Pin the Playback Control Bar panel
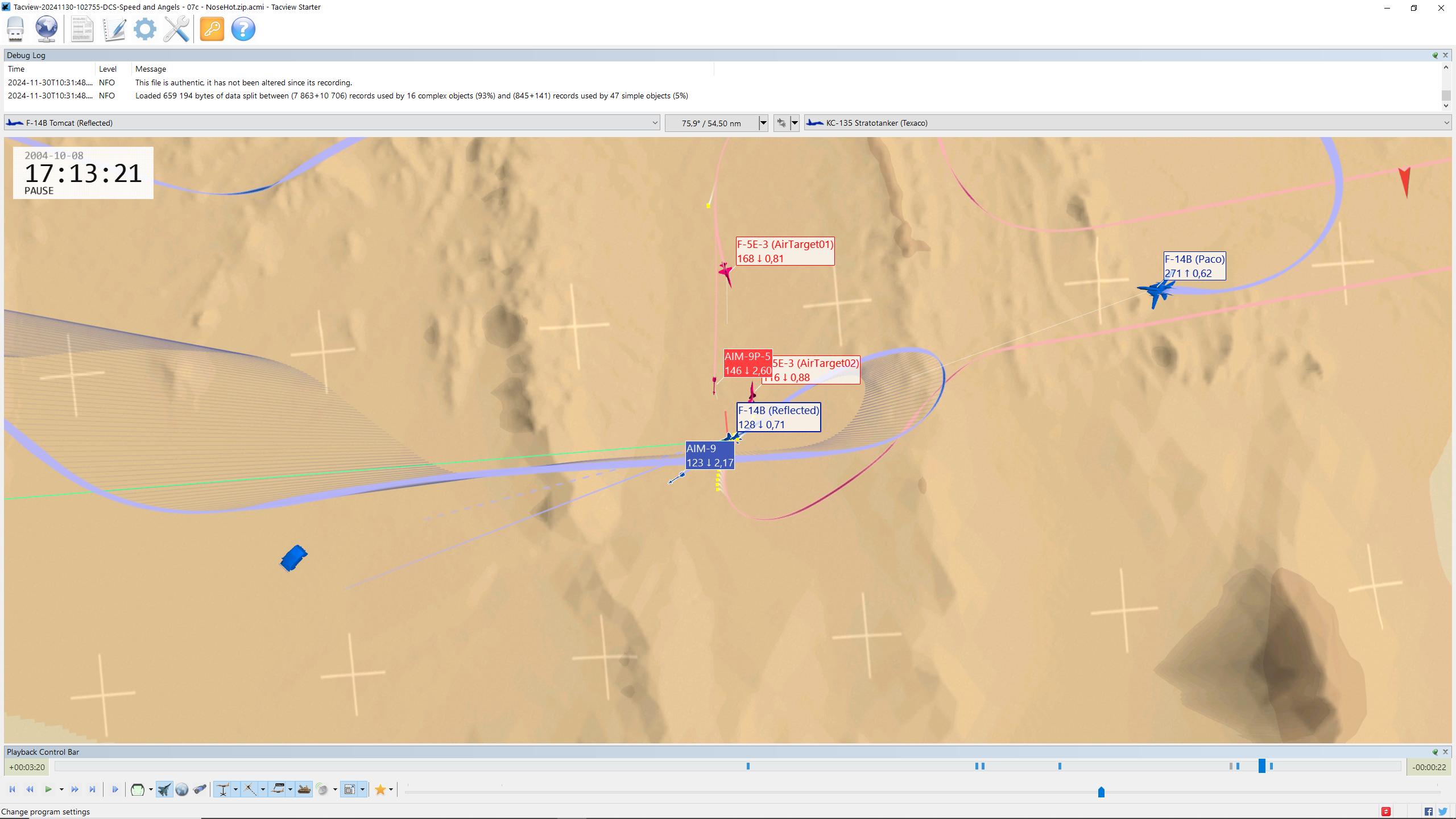Image resolution: width=1456 pixels, height=819 pixels. pyautogui.click(x=1435, y=752)
